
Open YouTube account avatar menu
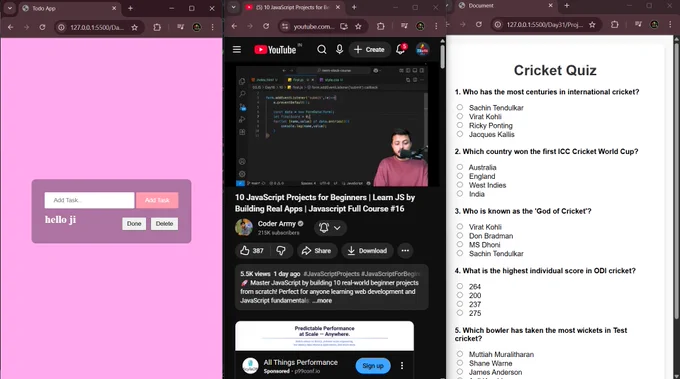(422, 49)
